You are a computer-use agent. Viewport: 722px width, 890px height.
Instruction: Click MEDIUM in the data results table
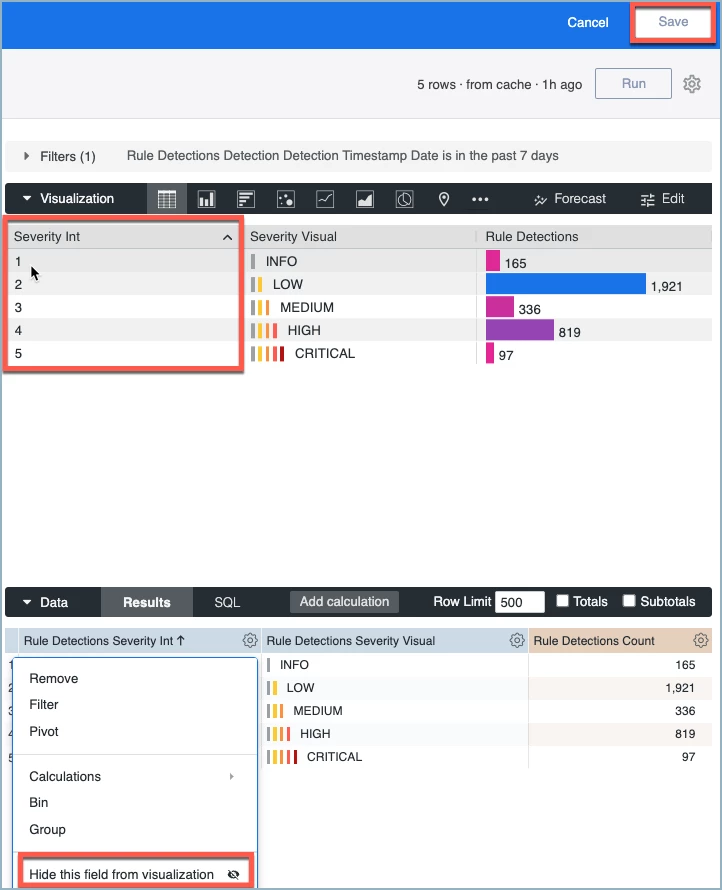tap(317, 711)
